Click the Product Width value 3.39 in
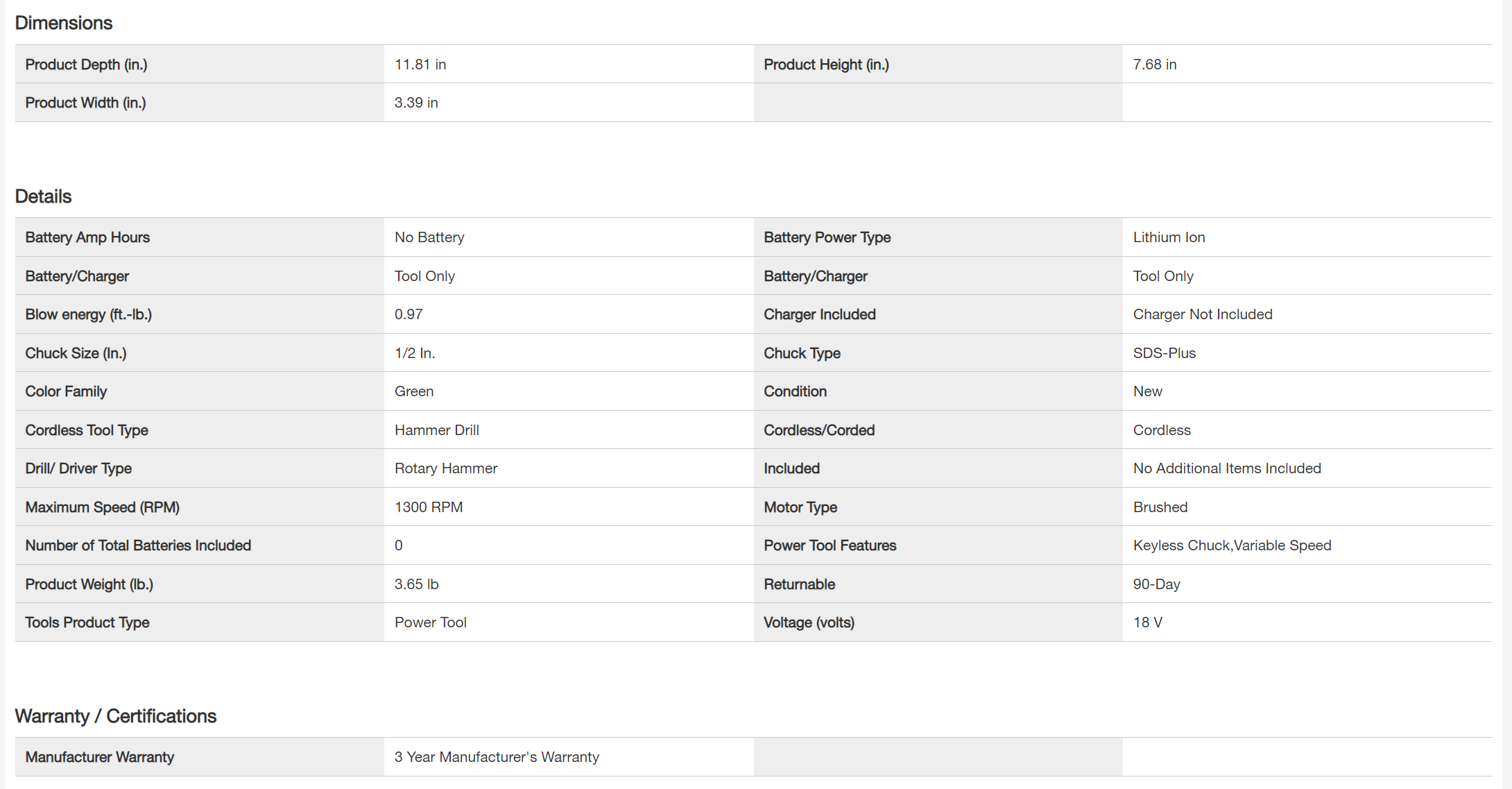The height and width of the screenshot is (789, 1512). (x=415, y=103)
